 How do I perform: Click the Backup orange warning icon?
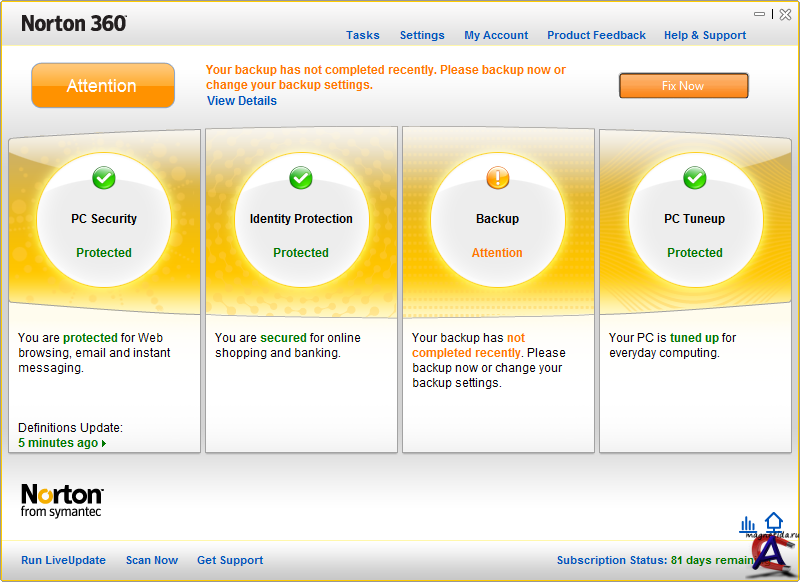click(498, 178)
